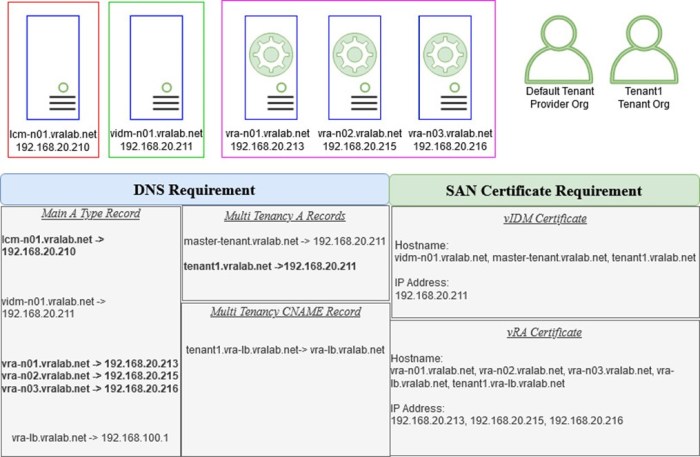Select the vRA Certificate heading
This screenshot has height=457, width=700.
[543, 333]
